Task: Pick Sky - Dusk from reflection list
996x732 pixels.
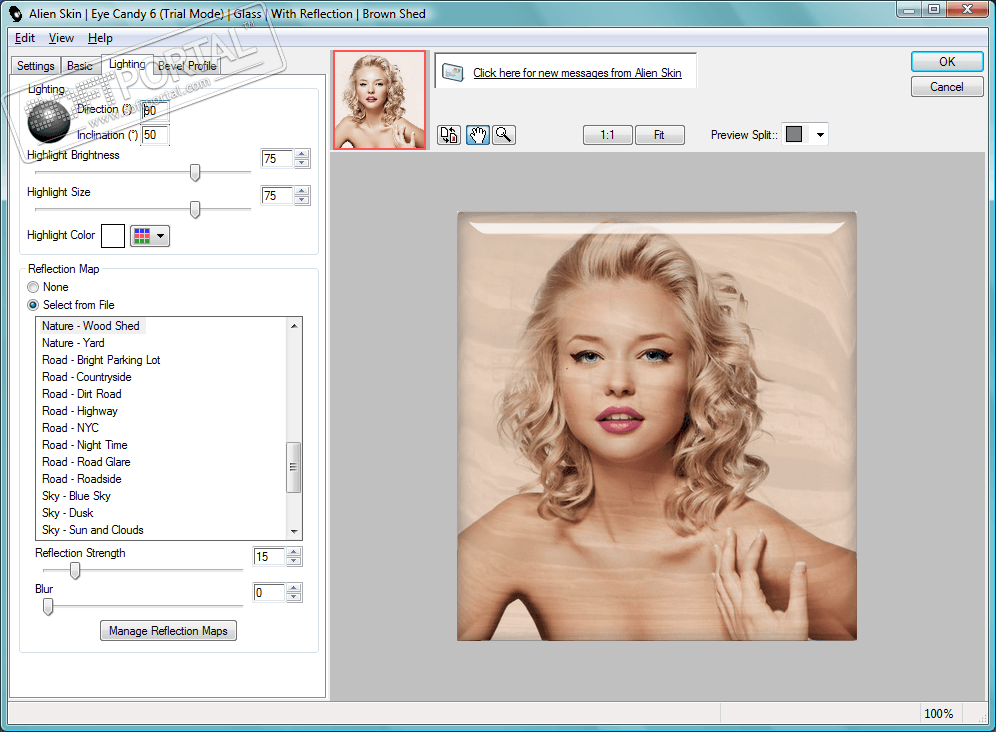Action: 67,513
